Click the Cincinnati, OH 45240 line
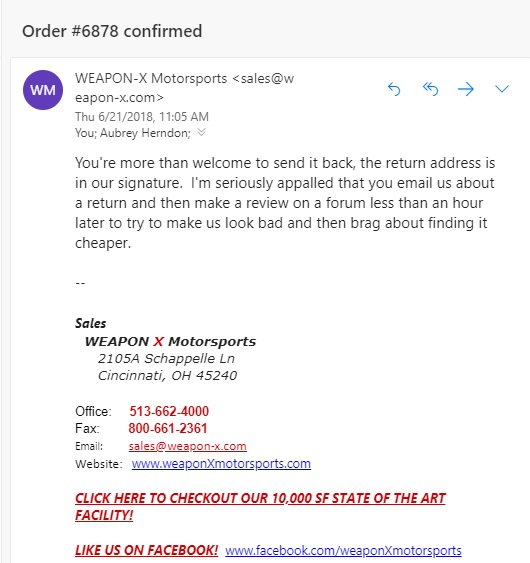 tap(167, 376)
